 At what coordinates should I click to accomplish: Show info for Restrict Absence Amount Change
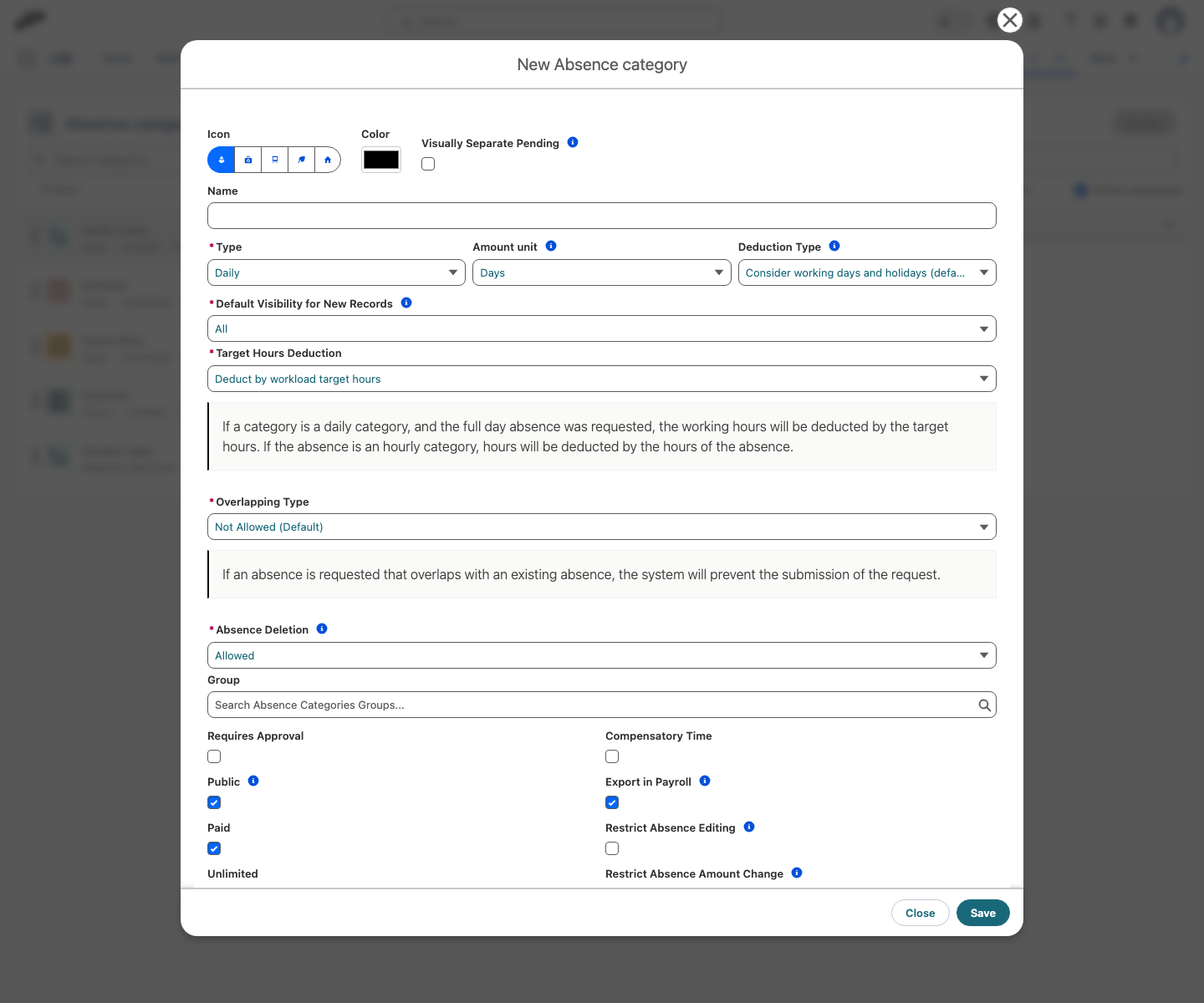point(797,873)
